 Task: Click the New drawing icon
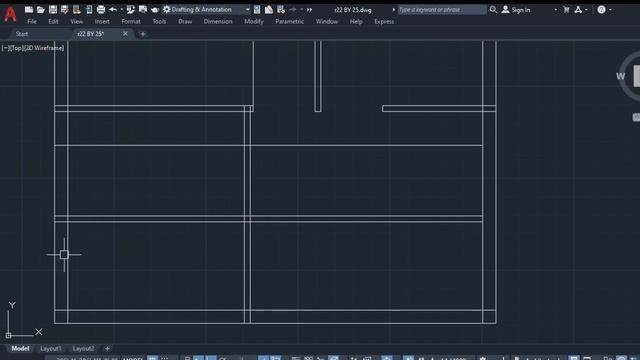pyautogui.click(x=29, y=9)
